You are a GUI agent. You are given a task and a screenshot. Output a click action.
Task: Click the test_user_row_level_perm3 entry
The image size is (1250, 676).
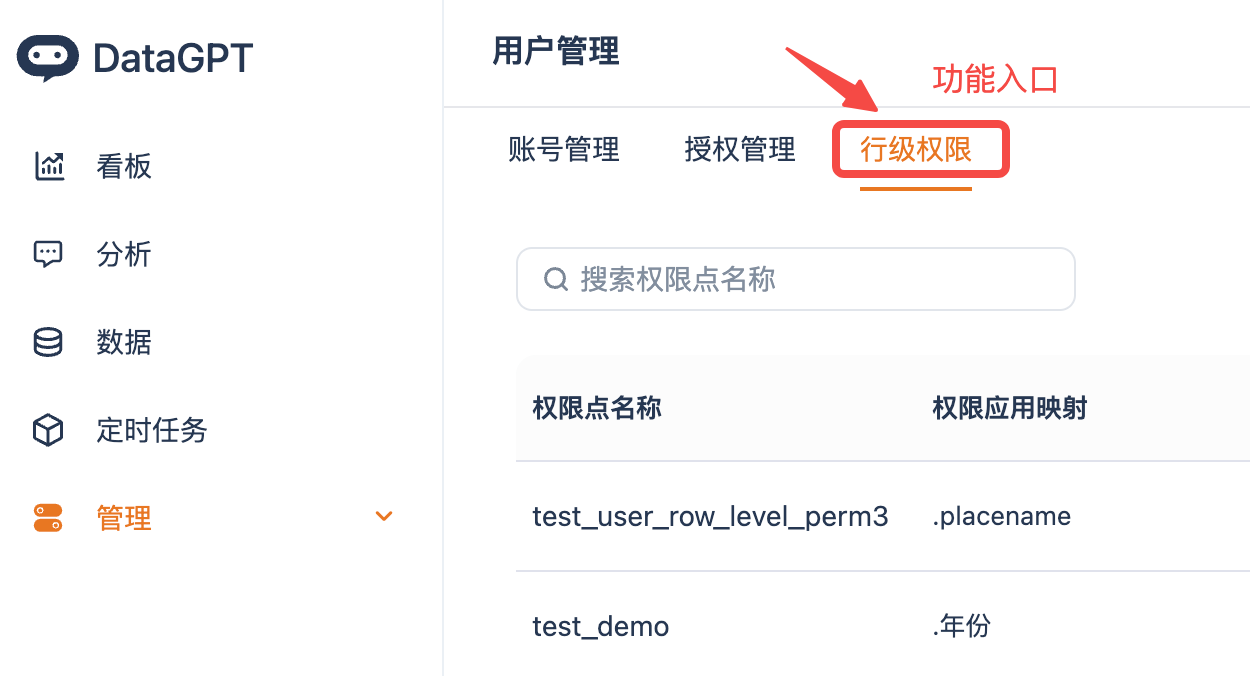point(710,516)
